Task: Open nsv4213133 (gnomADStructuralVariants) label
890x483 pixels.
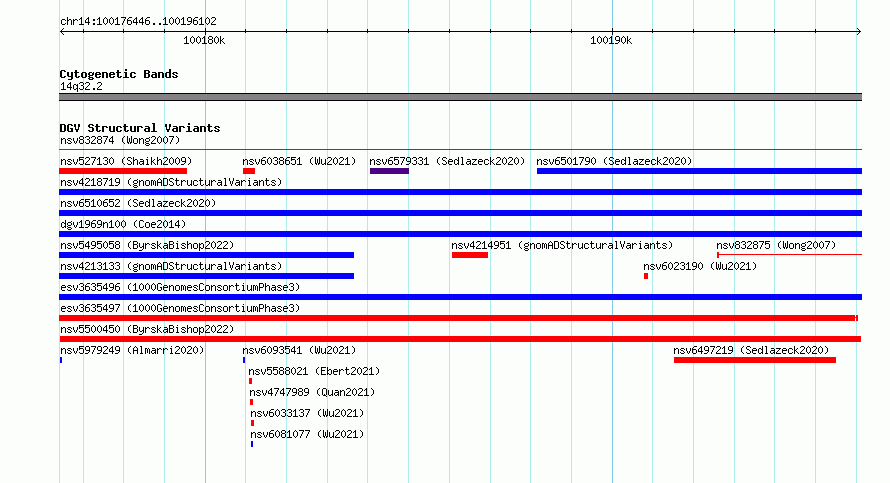Action: tap(171, 266)
